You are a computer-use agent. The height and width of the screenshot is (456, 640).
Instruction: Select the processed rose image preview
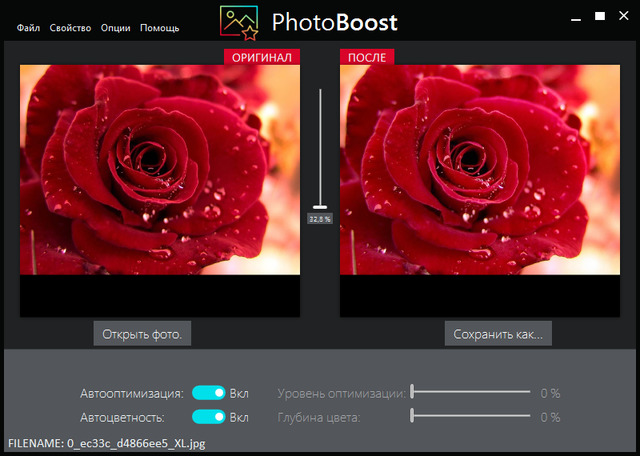480,170
